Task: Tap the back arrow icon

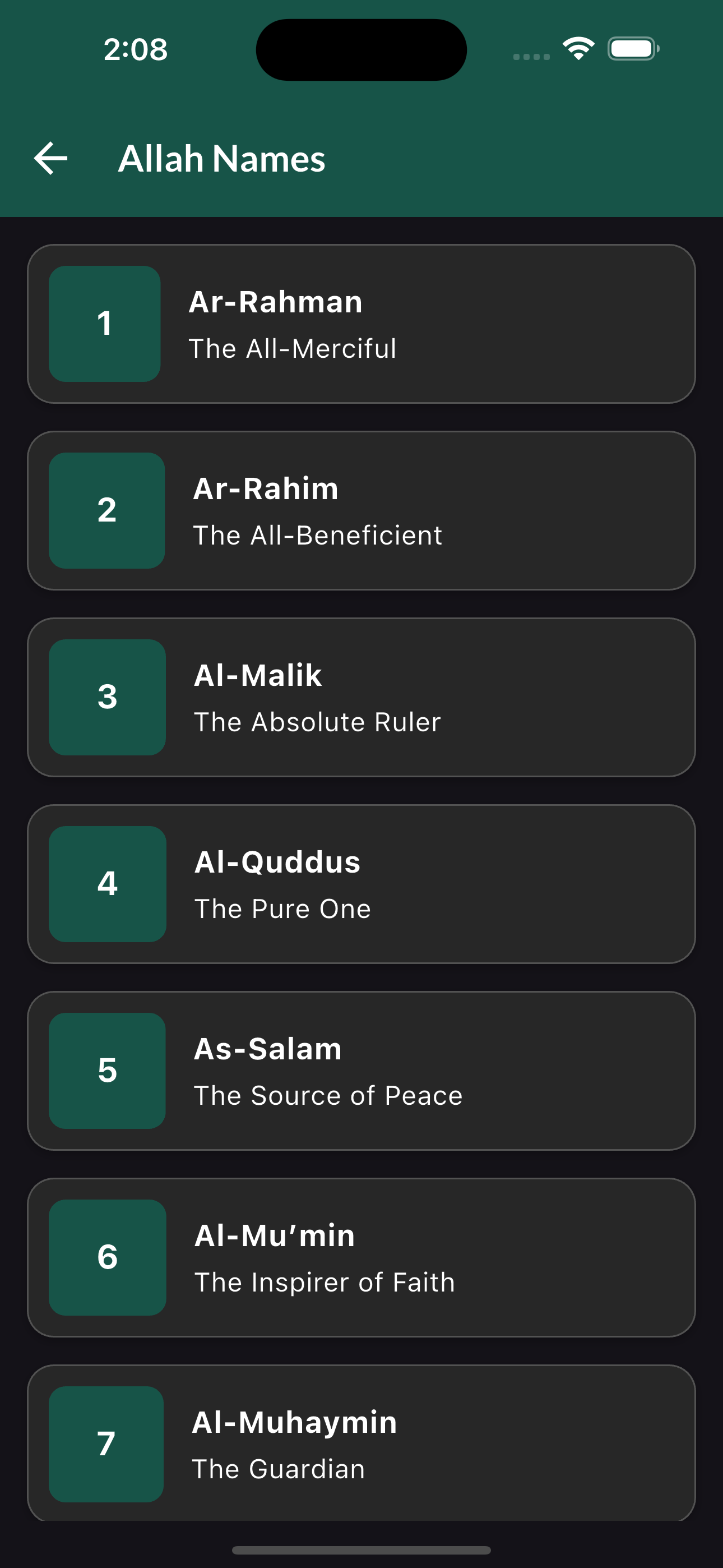Action: [50, 158]
